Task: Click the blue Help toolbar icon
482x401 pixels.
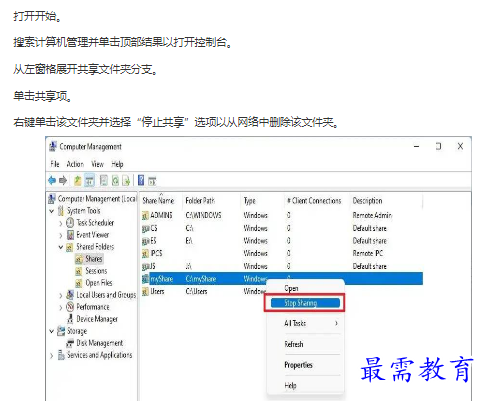Action: (141, 180)
